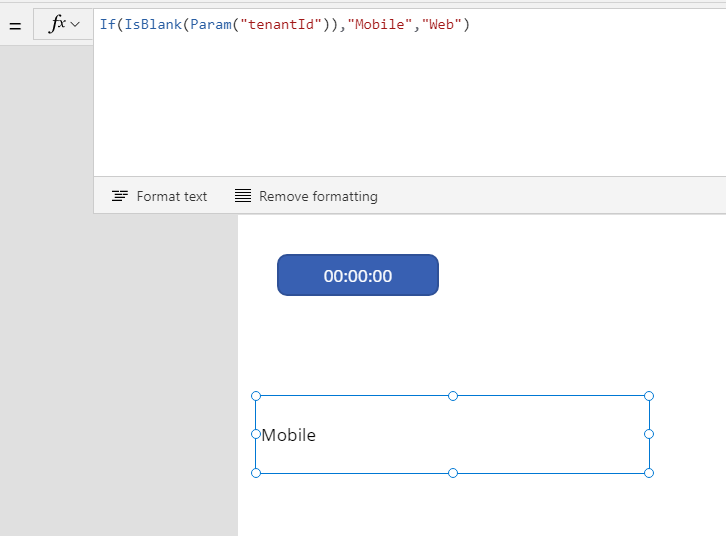Click the bottom-right resize handle of label
Screen dimensions: 726x536
[649, 472]
